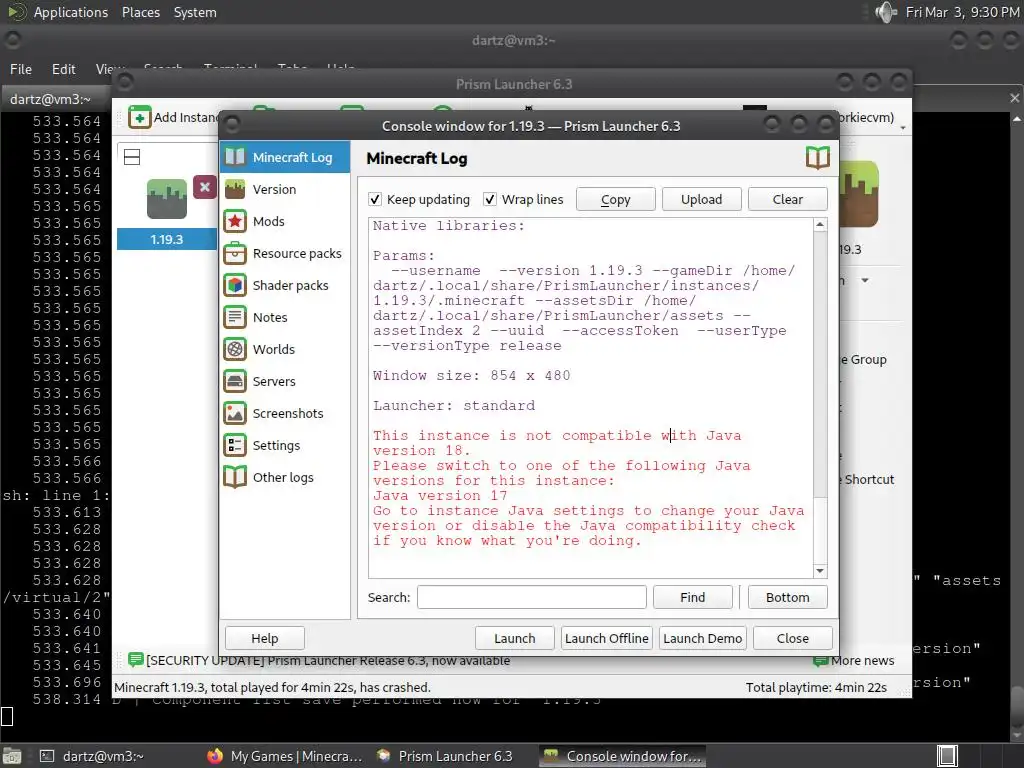Click the Servers rack icon
The height and width of the screenshot is (768, 1024).
[x=235, y=381]
